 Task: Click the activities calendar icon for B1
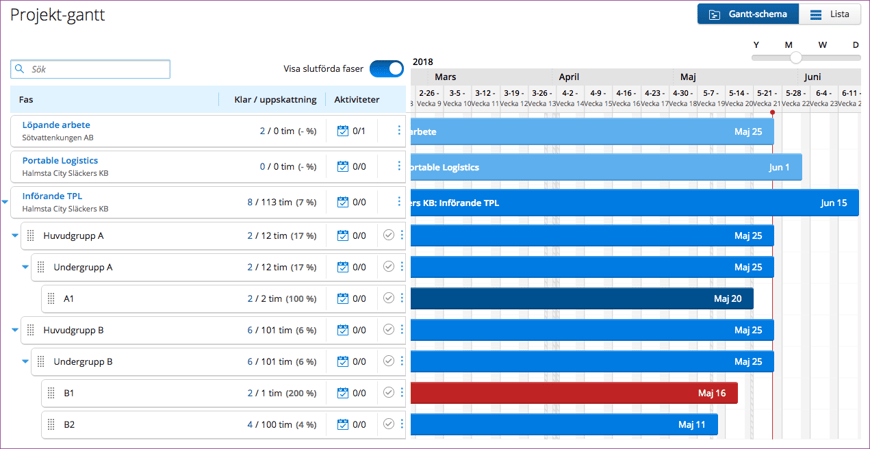(343, 394)
